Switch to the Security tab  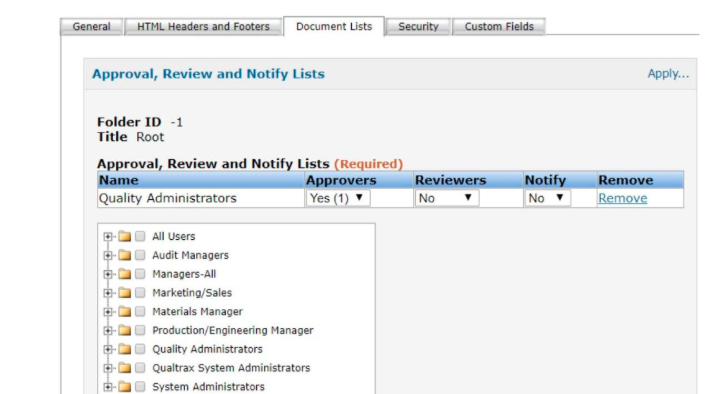coord(418,27)
